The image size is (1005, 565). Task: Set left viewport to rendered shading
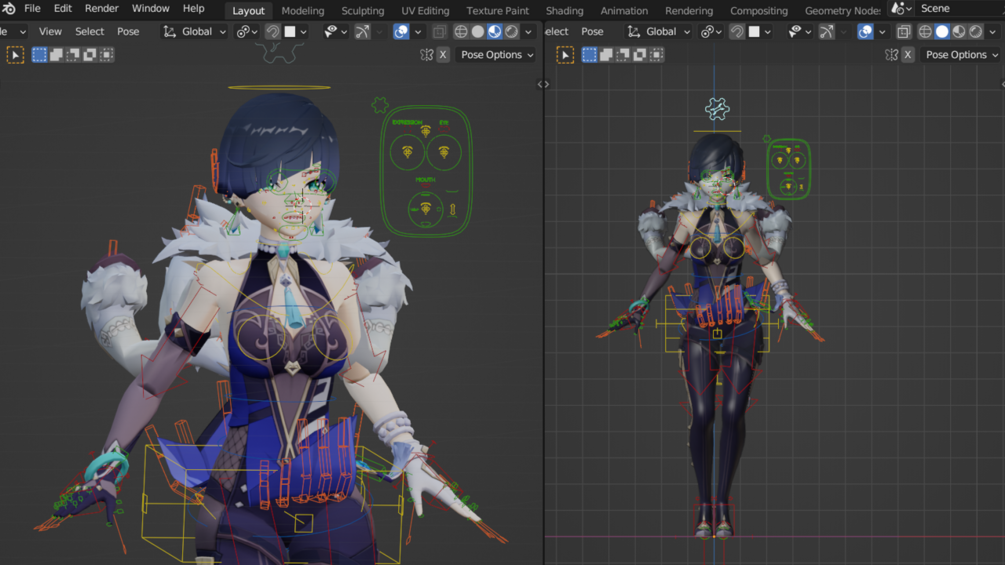point(511,31)
